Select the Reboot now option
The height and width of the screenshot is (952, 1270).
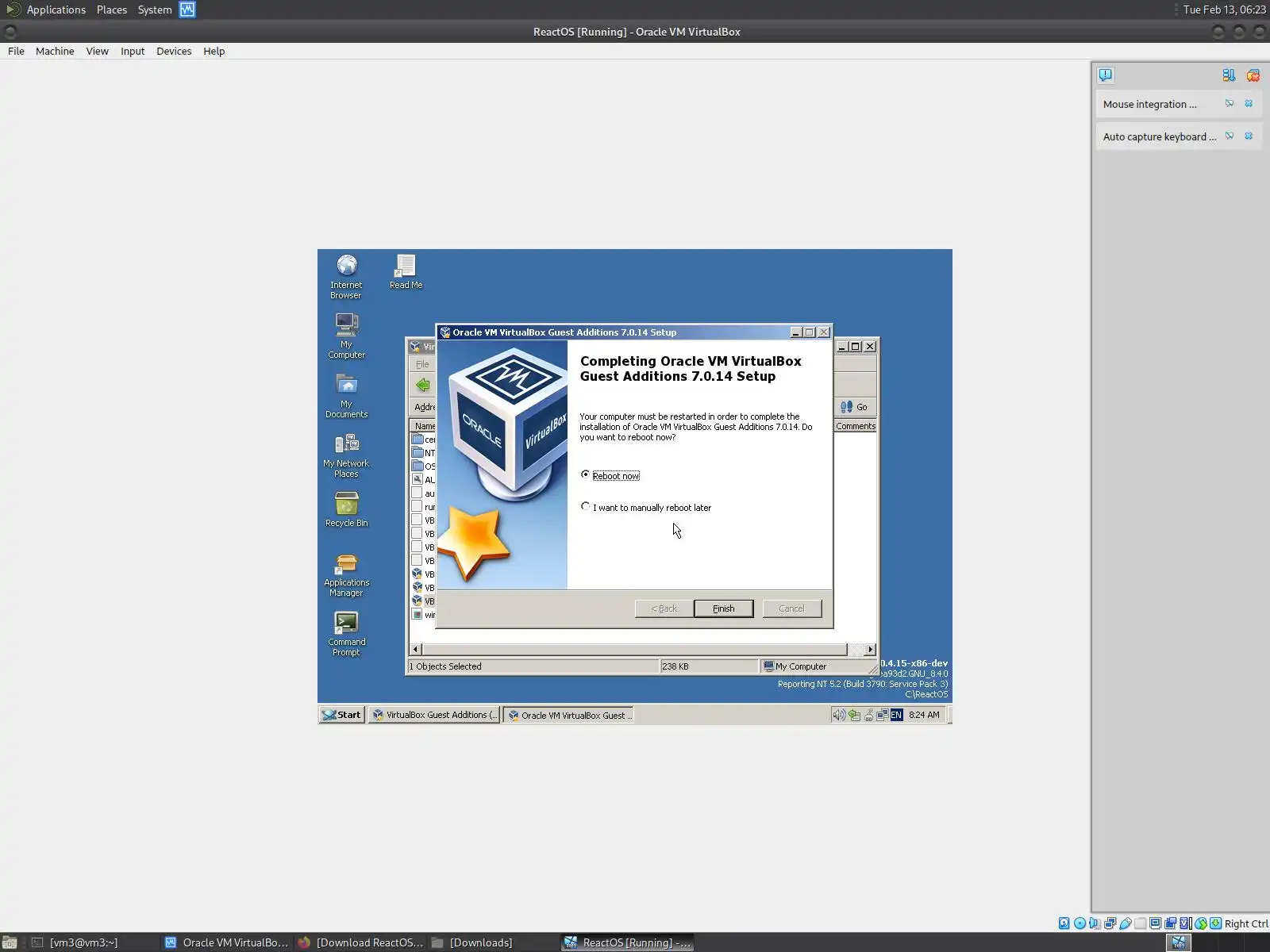[x=610, y=475]
